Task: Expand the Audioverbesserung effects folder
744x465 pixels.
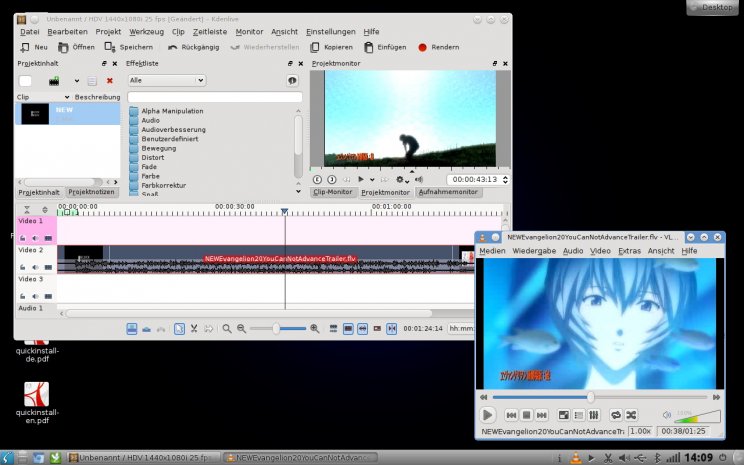Action: coord(134,130)
